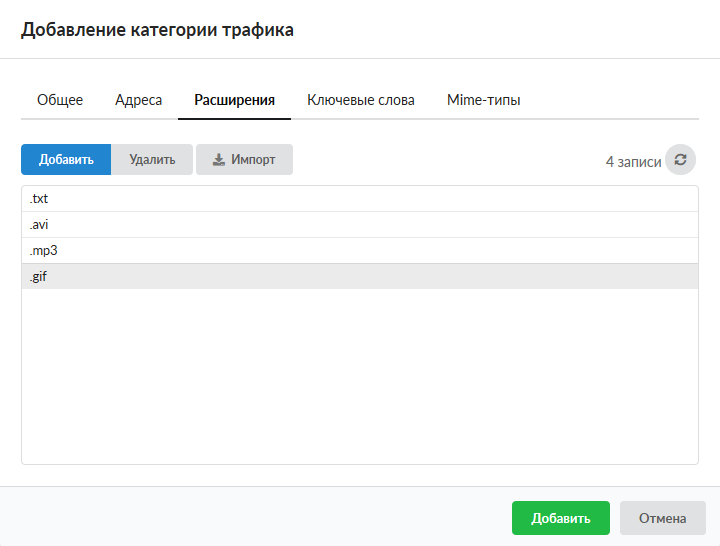The width and height of the screenshot is (720, 546).
Task: Click the blank footer area left of the green Добавить
Action: coord(250,518)
